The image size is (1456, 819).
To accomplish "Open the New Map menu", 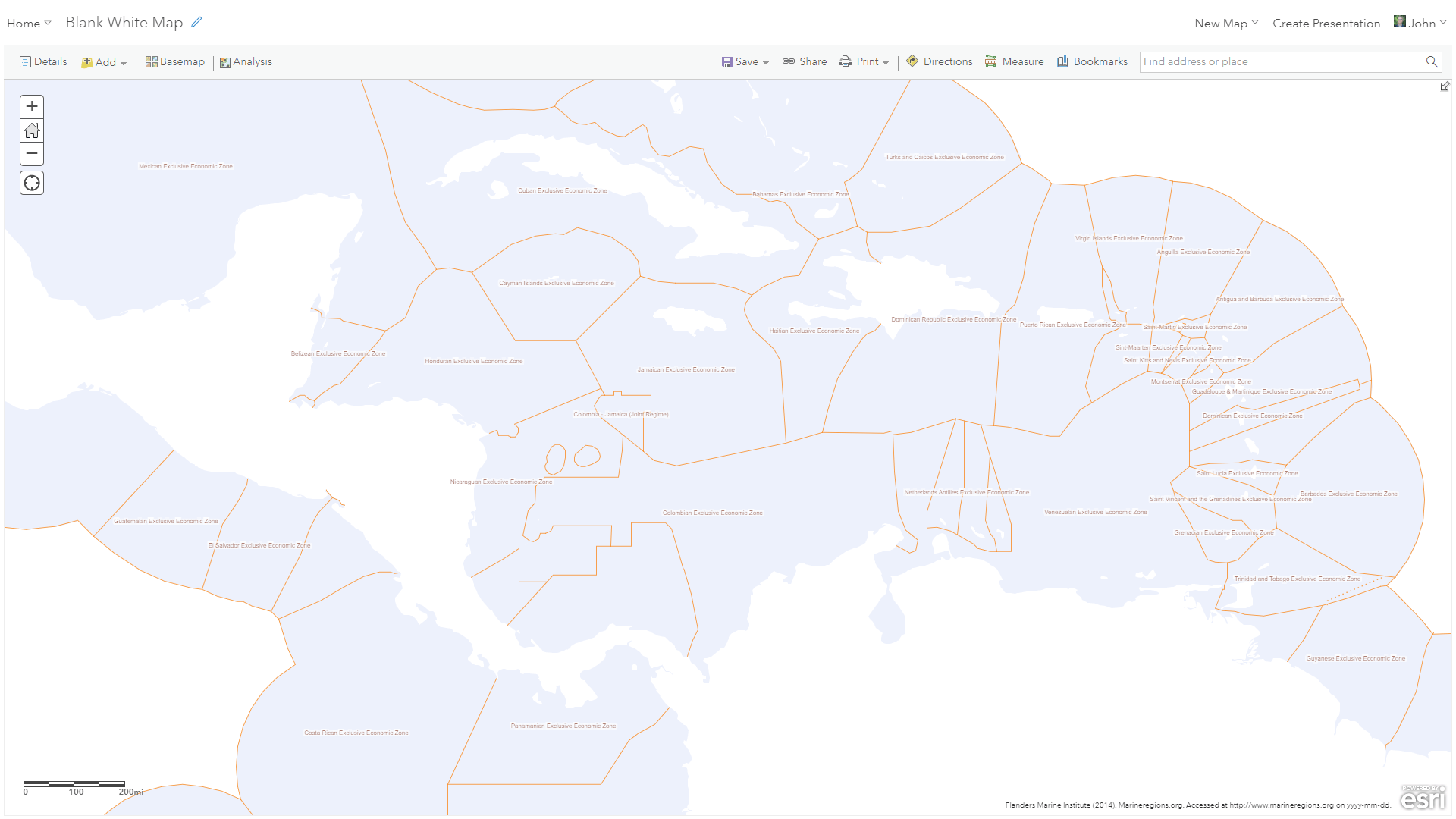I will (1225, 24).
